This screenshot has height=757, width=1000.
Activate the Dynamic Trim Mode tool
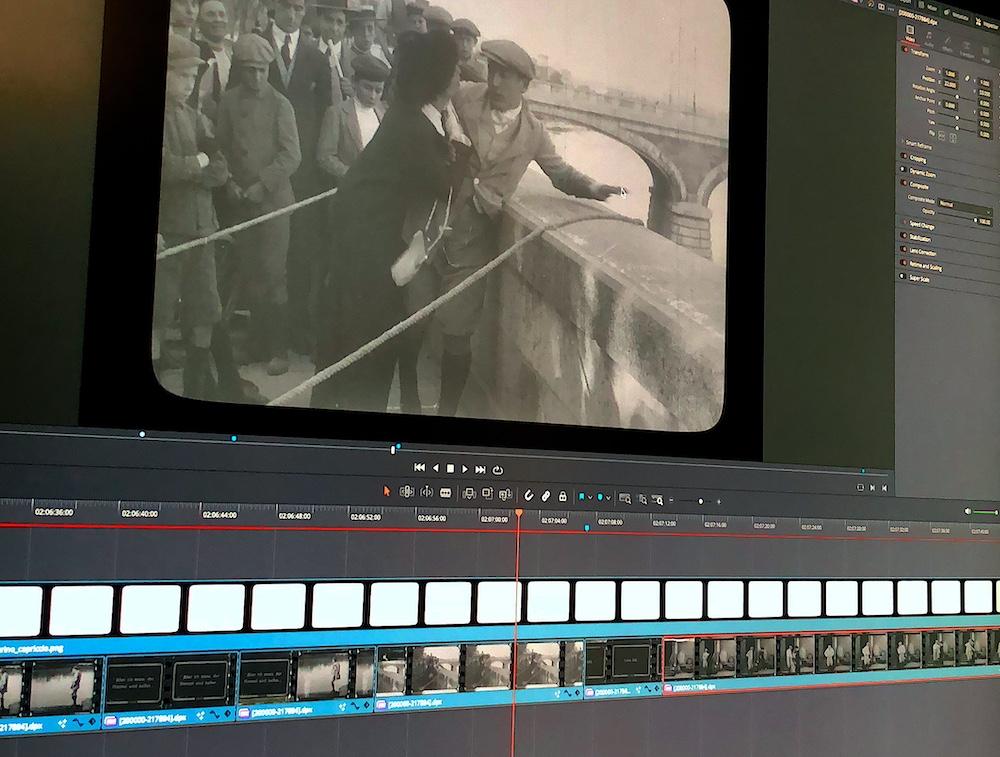(x=427, y=492)
